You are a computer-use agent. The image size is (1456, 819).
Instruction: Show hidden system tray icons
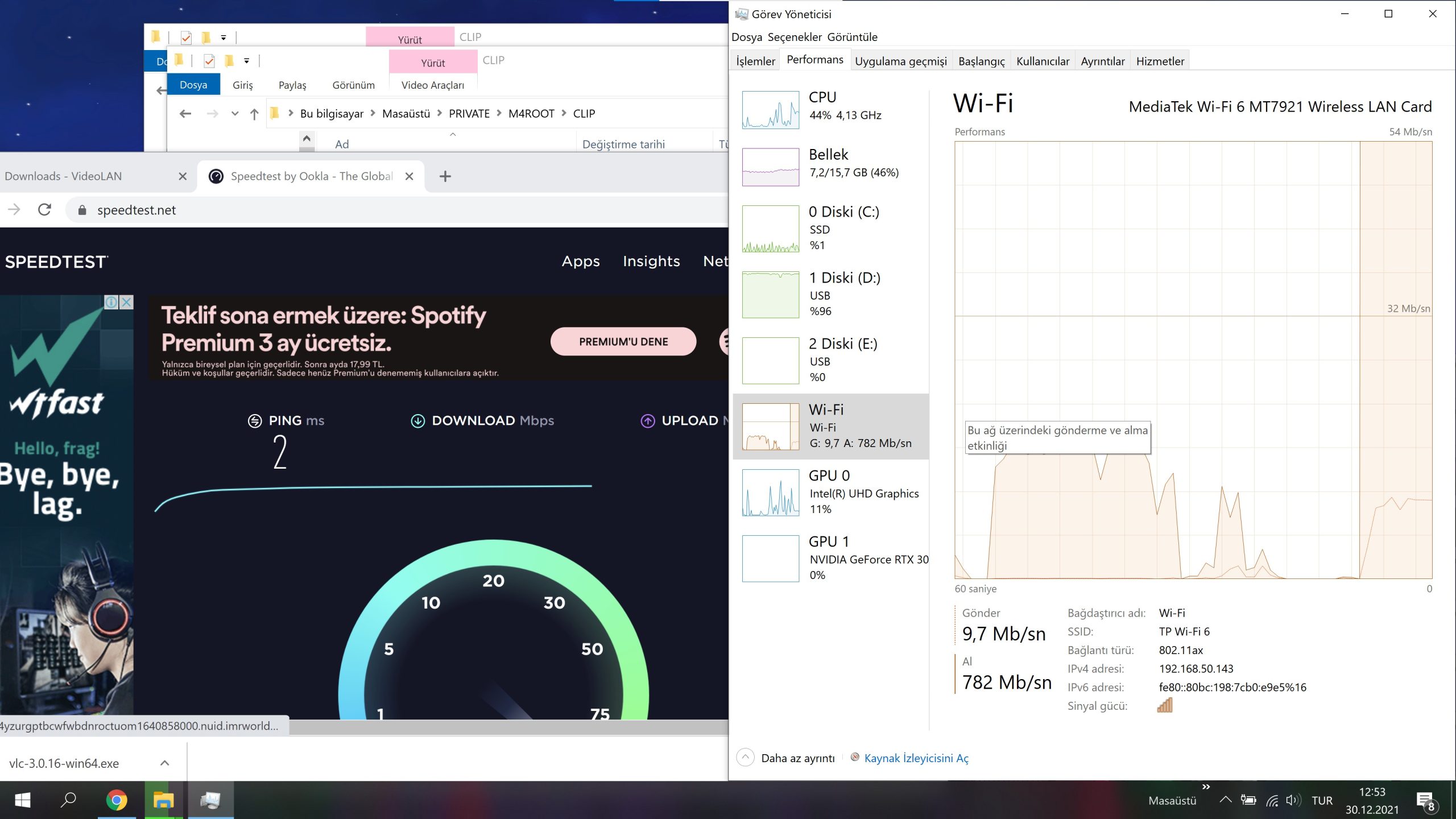click(1226, 800)
